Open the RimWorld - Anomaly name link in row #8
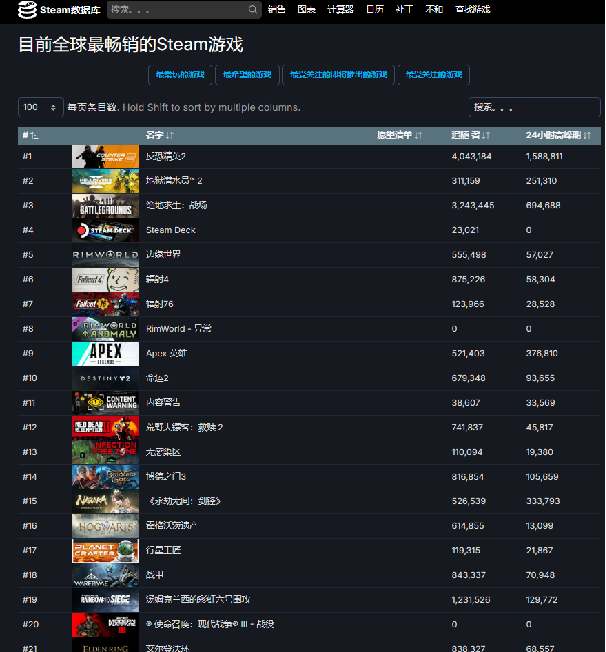The image size is (606, 652). coord(179,329)
